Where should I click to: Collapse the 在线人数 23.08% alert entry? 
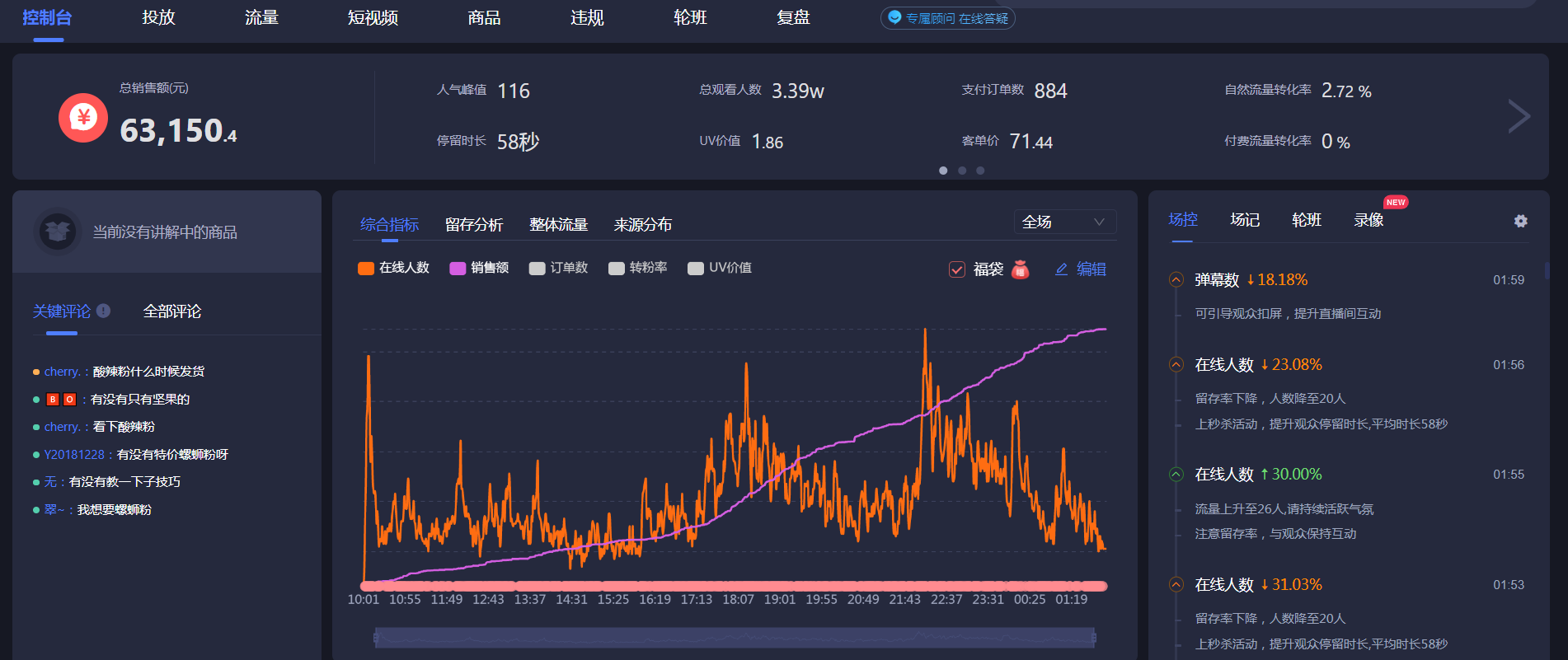(1176, 365)
